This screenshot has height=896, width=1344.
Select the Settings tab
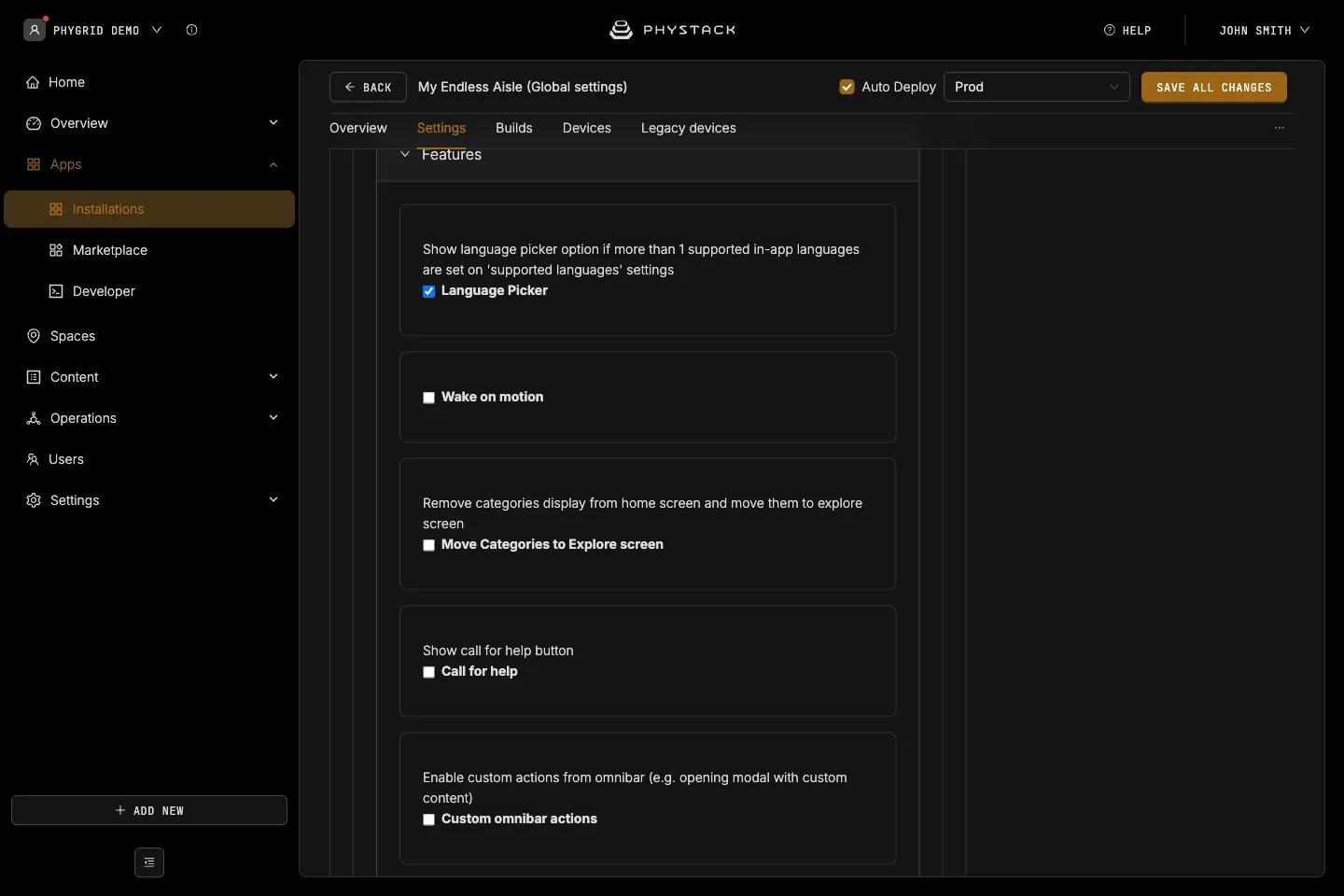point(441,128)
